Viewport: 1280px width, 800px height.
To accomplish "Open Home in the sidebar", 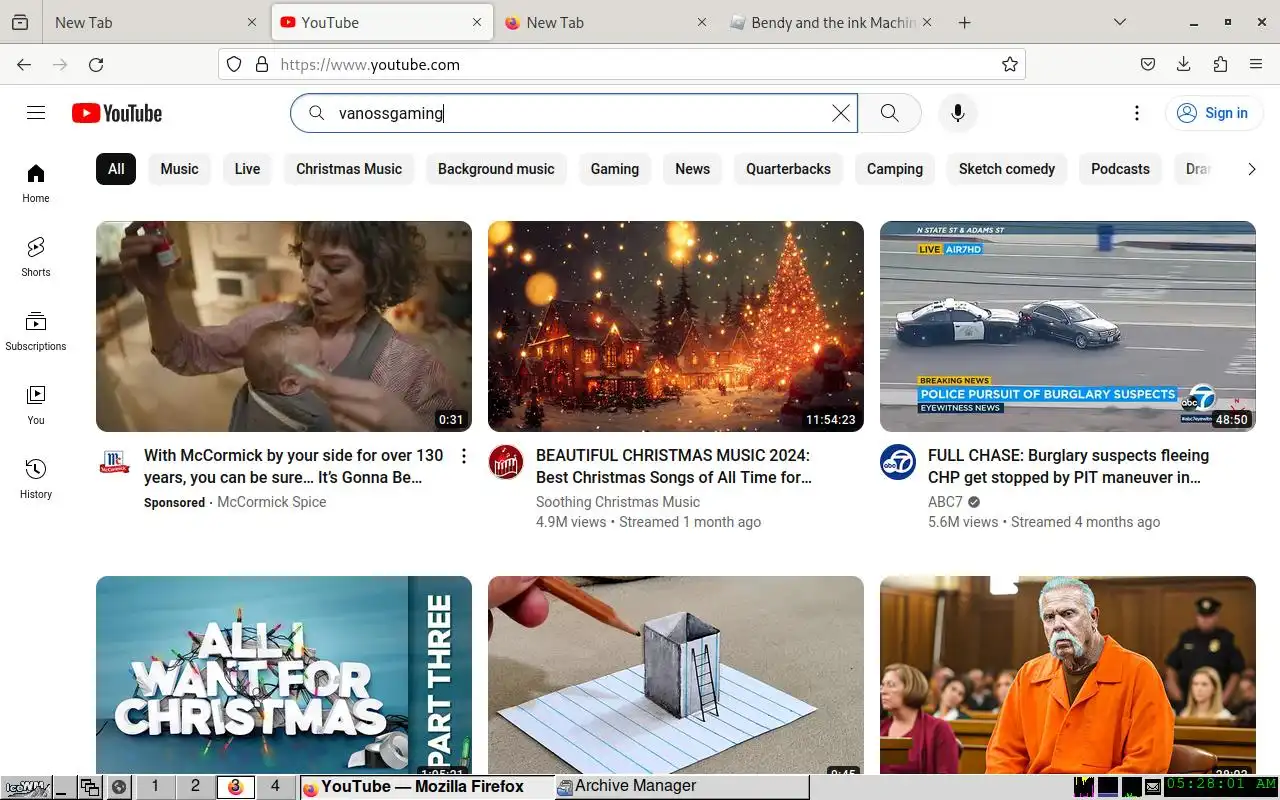I will [36, 183].
